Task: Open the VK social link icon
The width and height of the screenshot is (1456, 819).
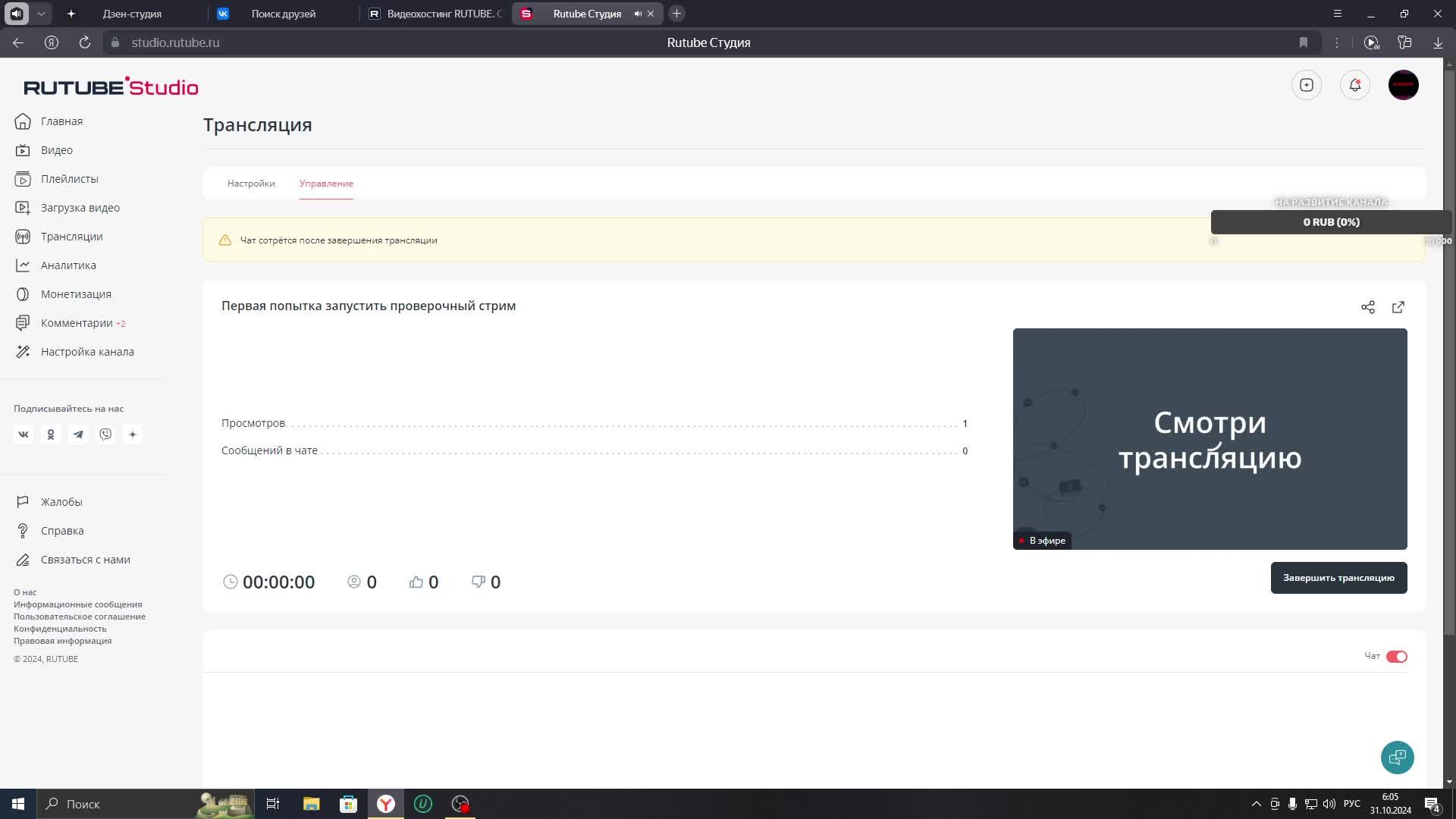Action: click(24, 435)
